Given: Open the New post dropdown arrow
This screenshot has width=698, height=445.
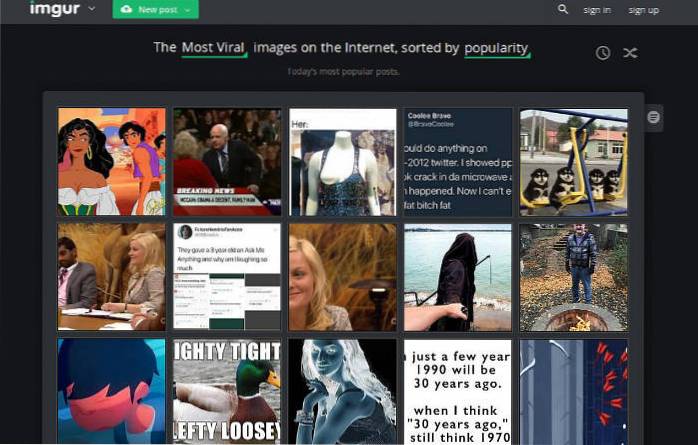Looking at the screenshot, I should (187, 10).
